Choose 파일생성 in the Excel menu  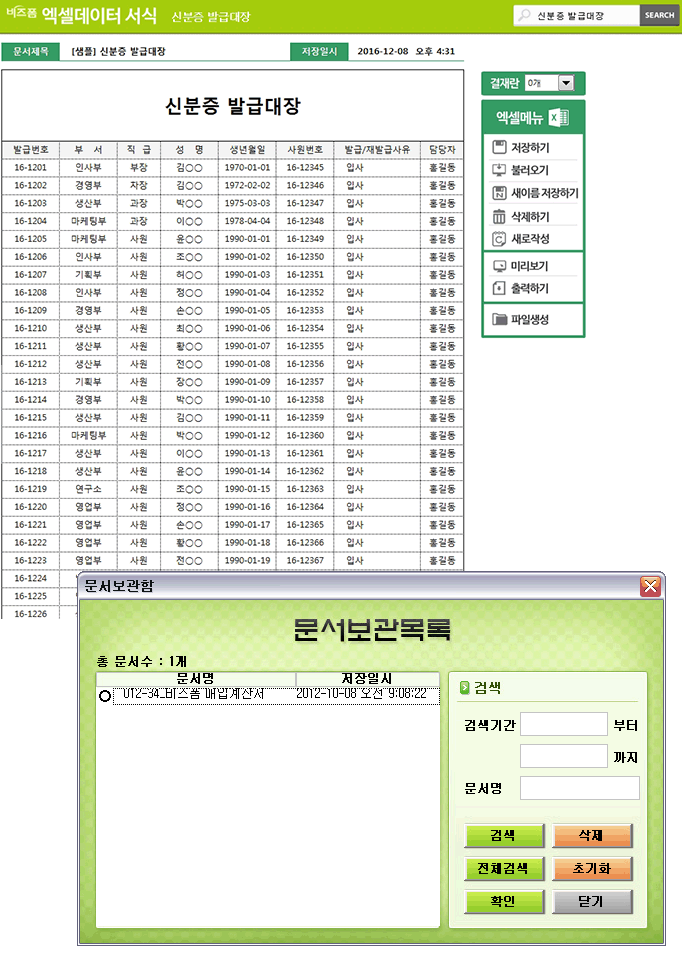[x=530, y=320]
